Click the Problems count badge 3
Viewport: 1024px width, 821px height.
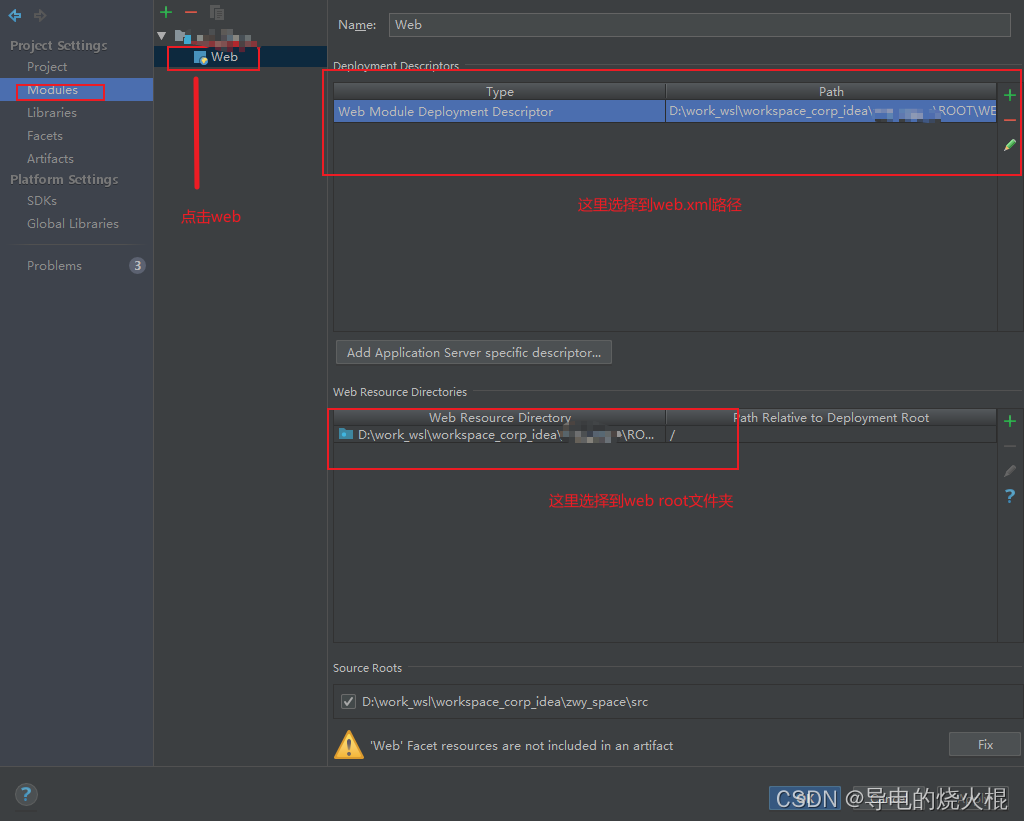click(137, 265)
